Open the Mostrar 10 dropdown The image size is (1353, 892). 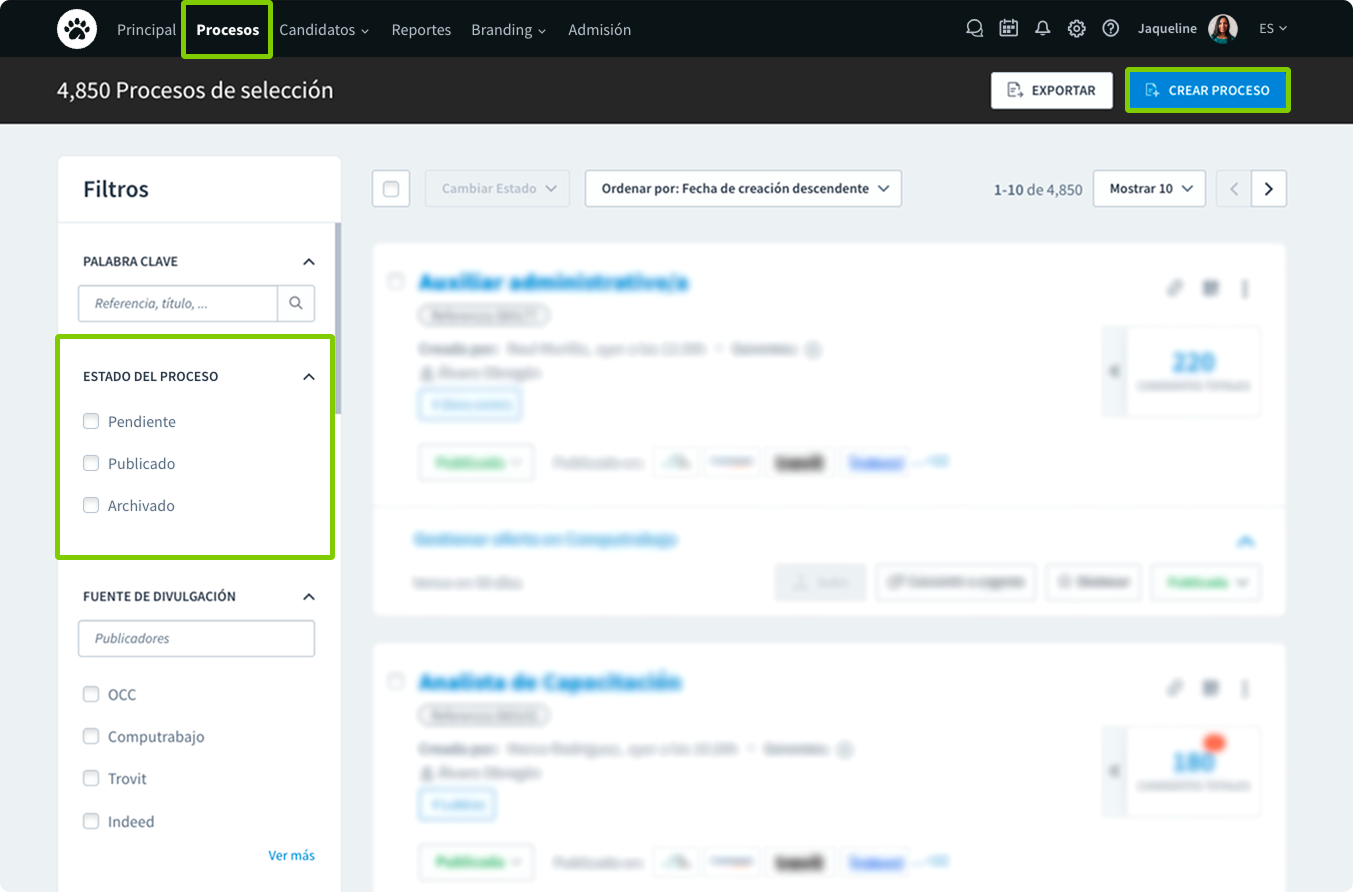pyautogui.click(x=1149, y=189)
